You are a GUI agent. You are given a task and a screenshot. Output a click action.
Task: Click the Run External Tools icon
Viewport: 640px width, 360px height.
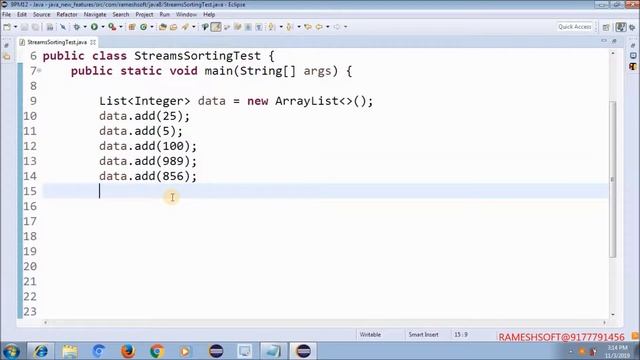tap(112, 27)
